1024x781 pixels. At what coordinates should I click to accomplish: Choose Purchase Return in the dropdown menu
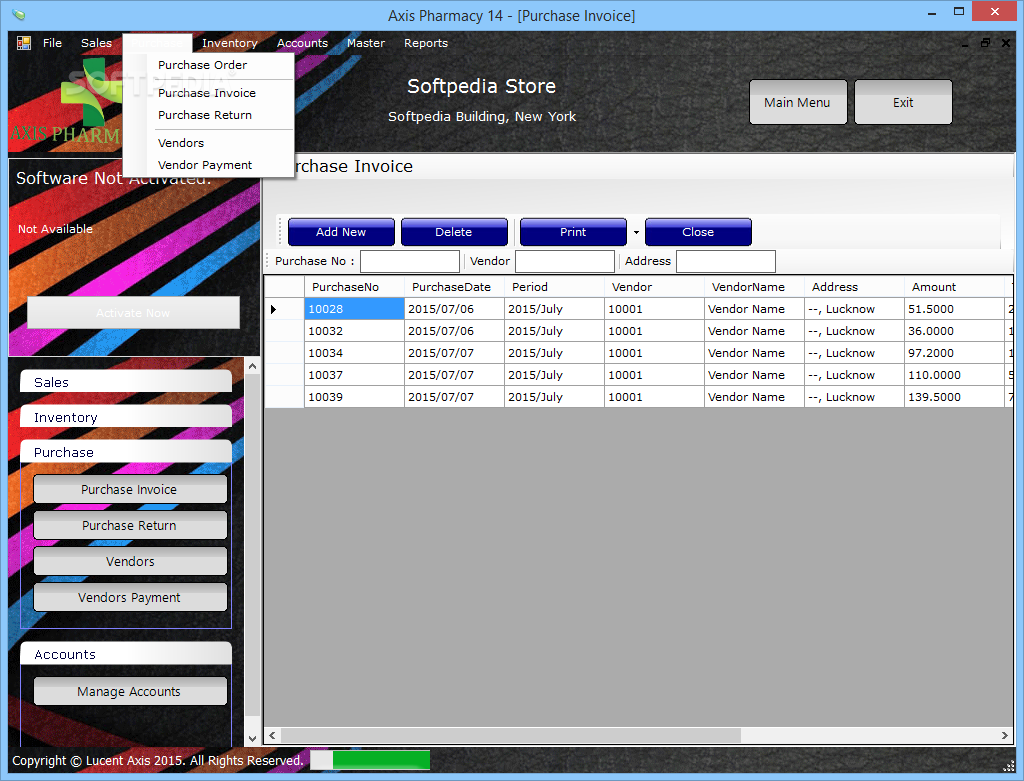pos(209,115)
